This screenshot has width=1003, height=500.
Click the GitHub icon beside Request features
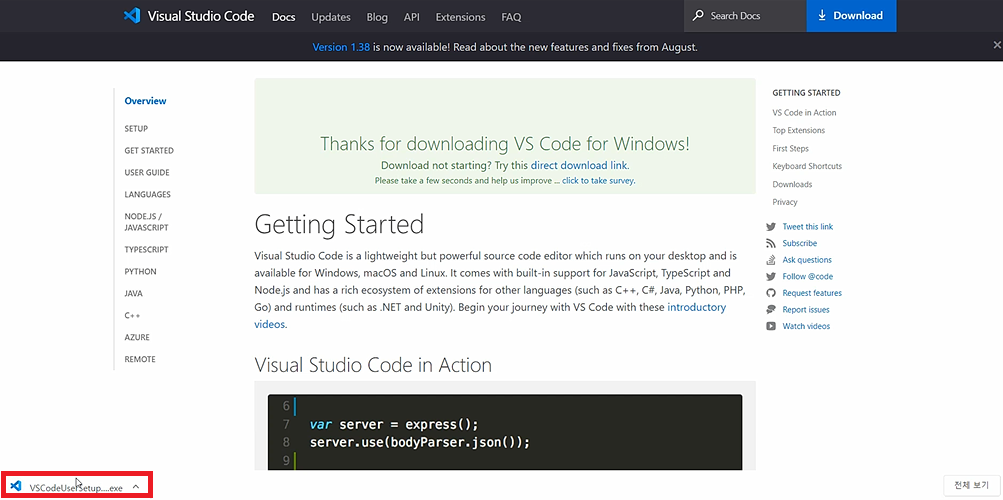(x=771, y=293)
